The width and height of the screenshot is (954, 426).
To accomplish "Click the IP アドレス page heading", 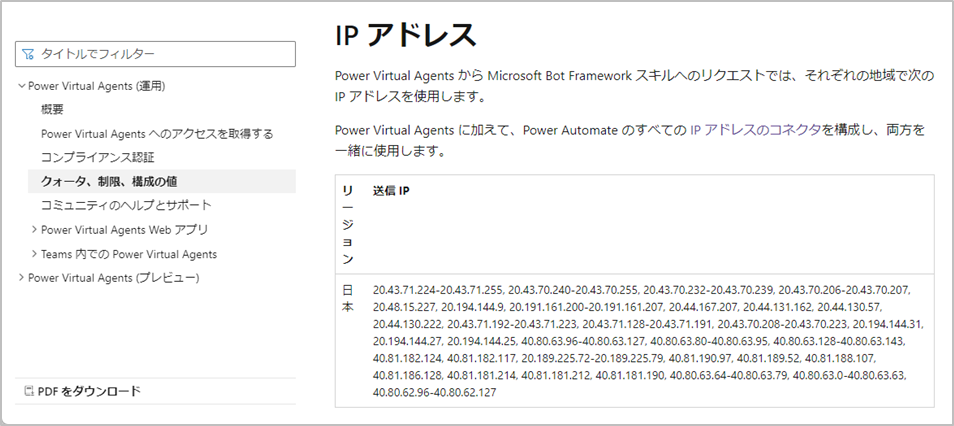I will [x=405, y=36].
